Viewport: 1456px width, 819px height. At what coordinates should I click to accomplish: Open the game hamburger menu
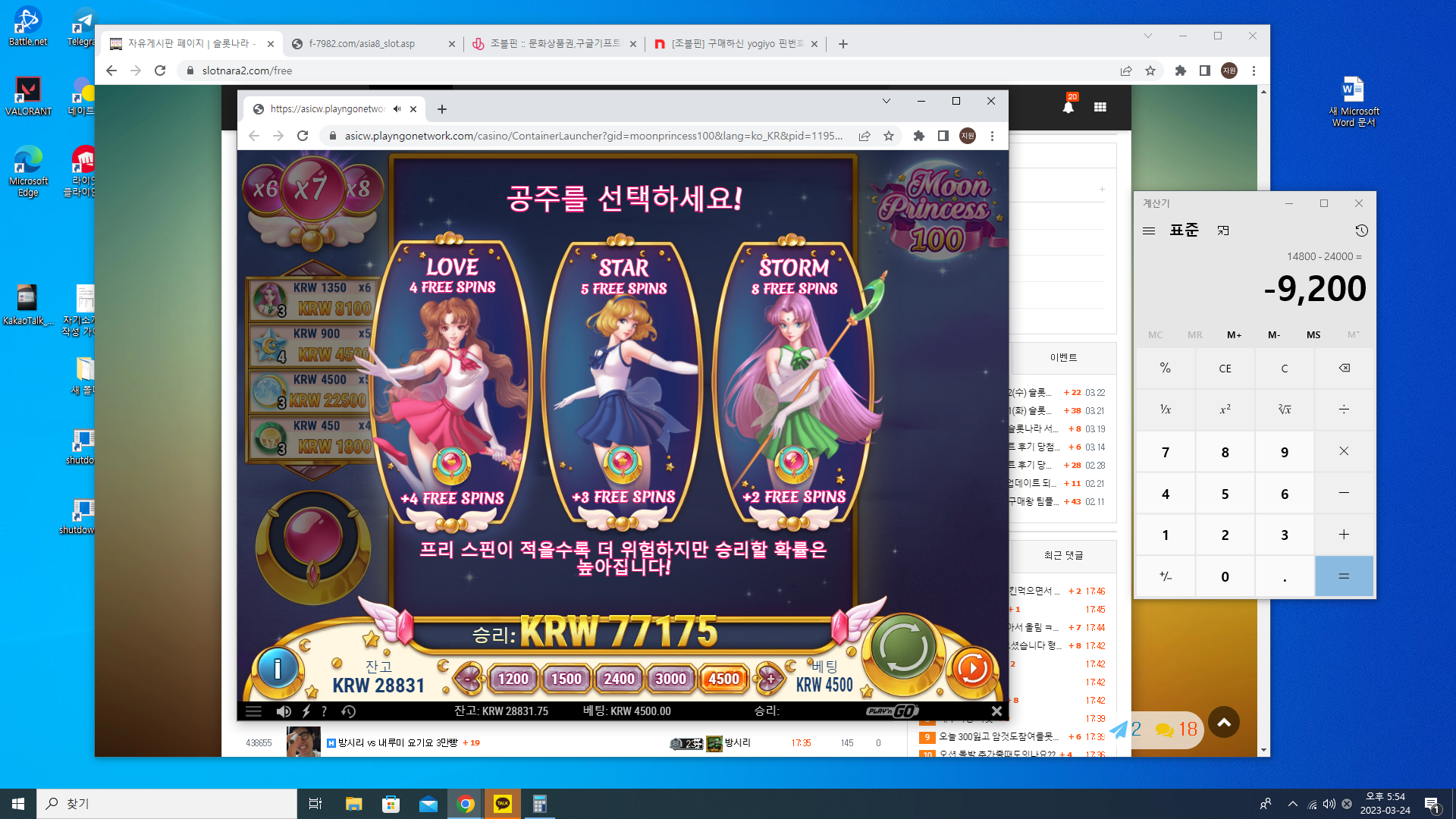[x=253, y=711]
